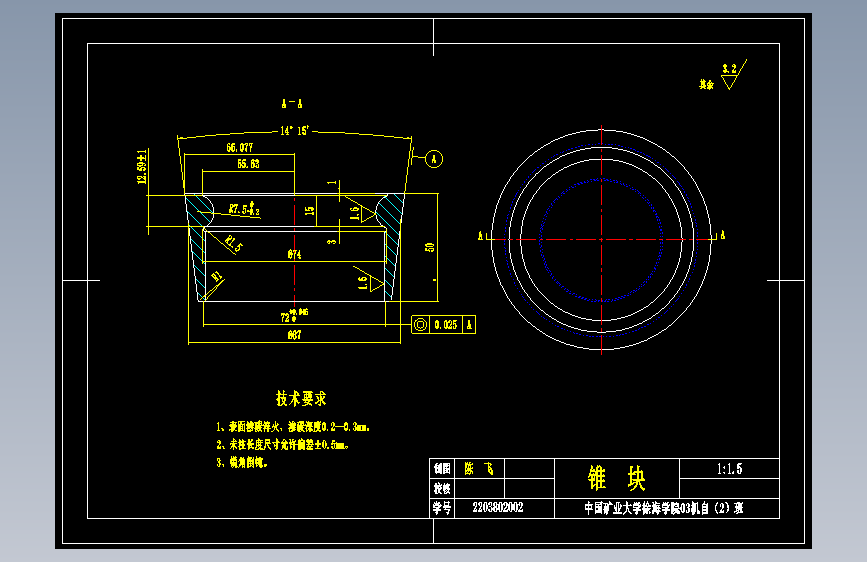This screenshot has width=867, height=562.
Task: Select the R7.5 radius dimension
Action: pyautogui.click(x=244, y=209)
